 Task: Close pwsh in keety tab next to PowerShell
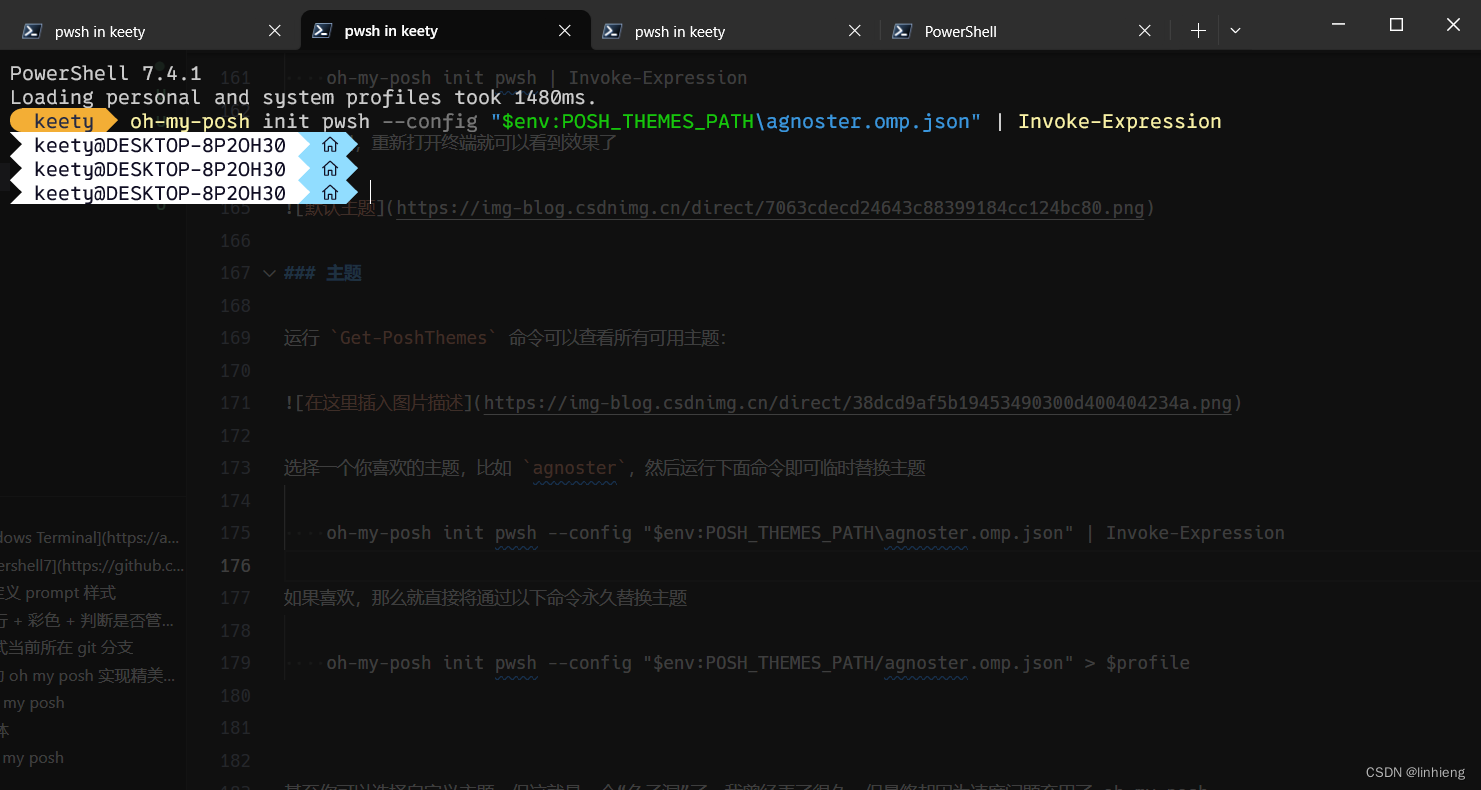[x=855, y=31]
